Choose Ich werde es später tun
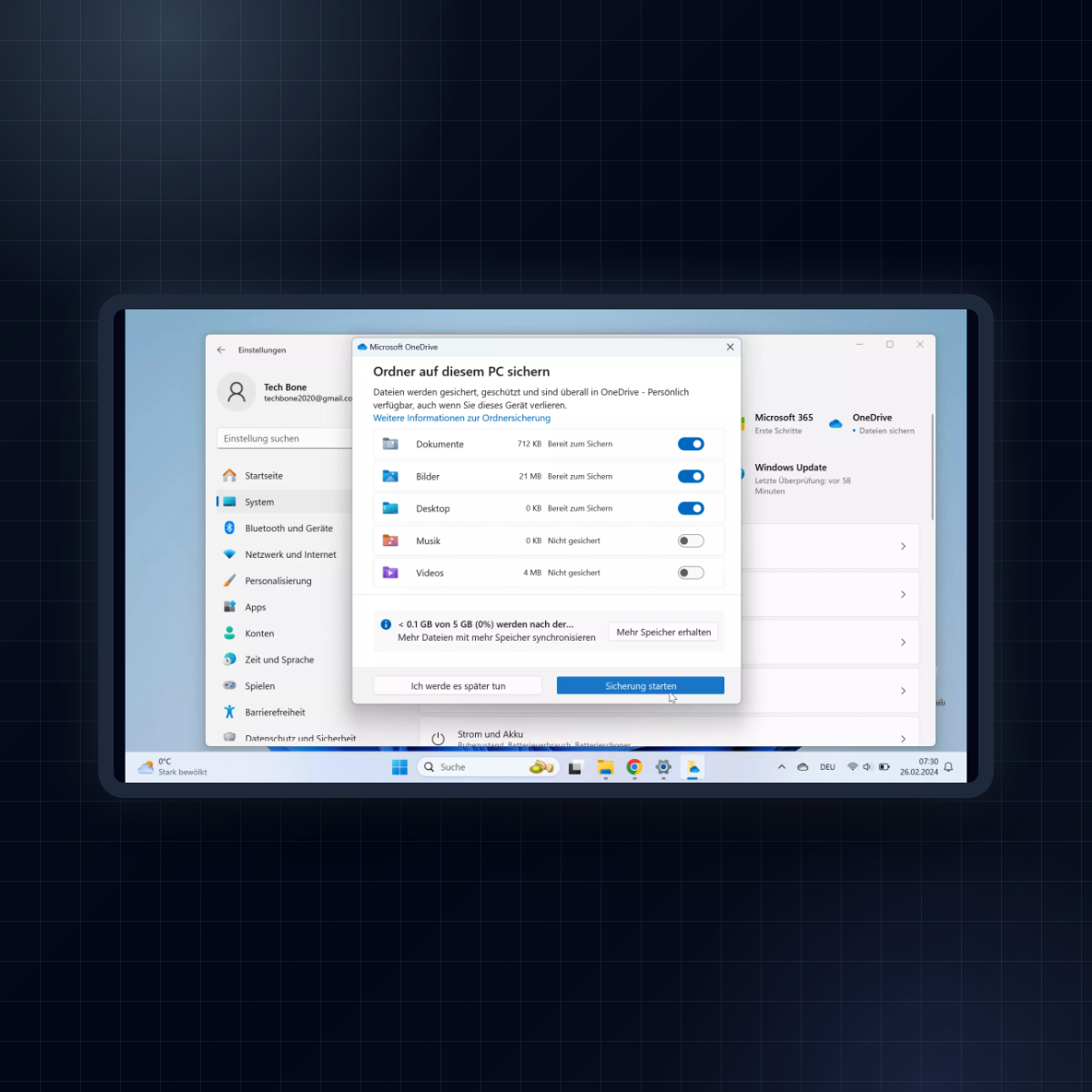The image size is (1092, 1092). [458, 685]
